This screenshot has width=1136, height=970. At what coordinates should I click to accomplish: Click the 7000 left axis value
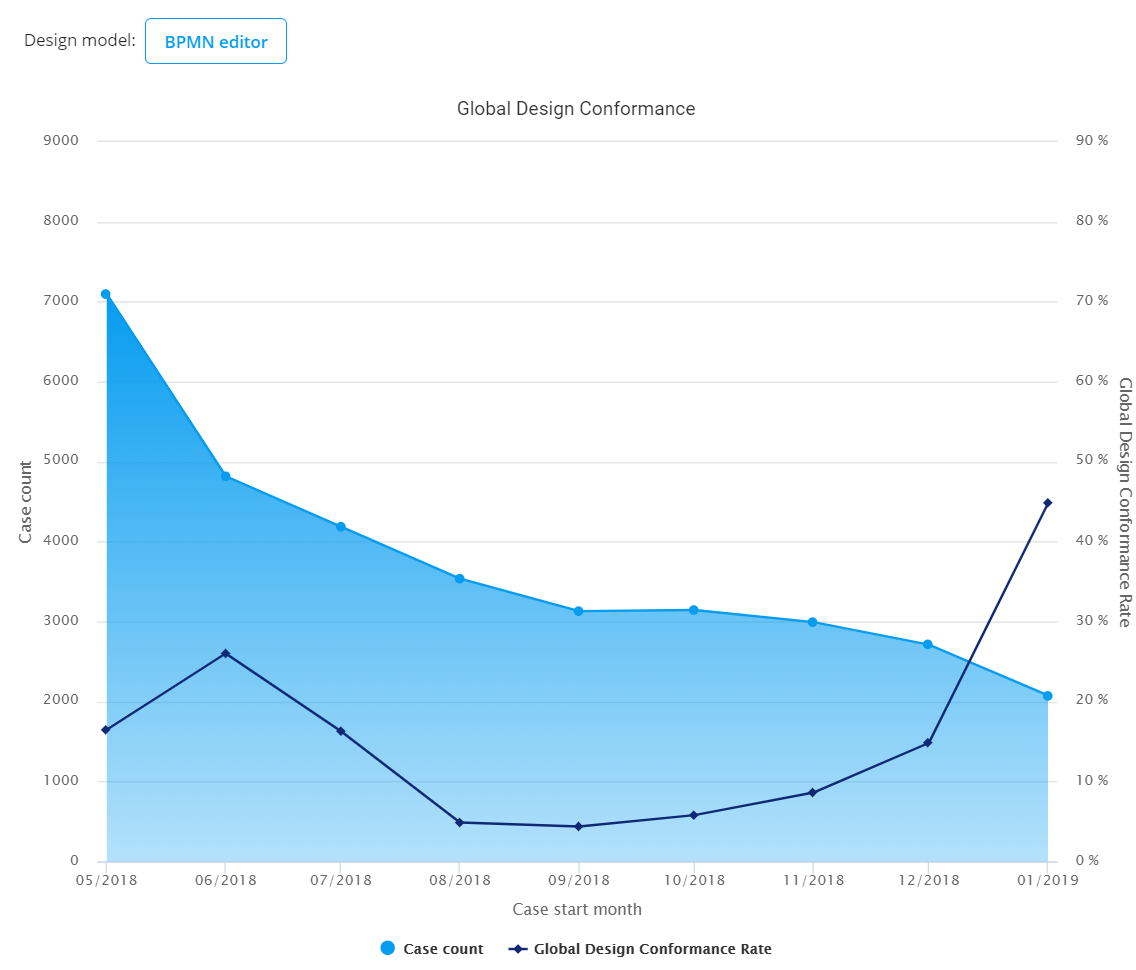(x=61, y=301)
